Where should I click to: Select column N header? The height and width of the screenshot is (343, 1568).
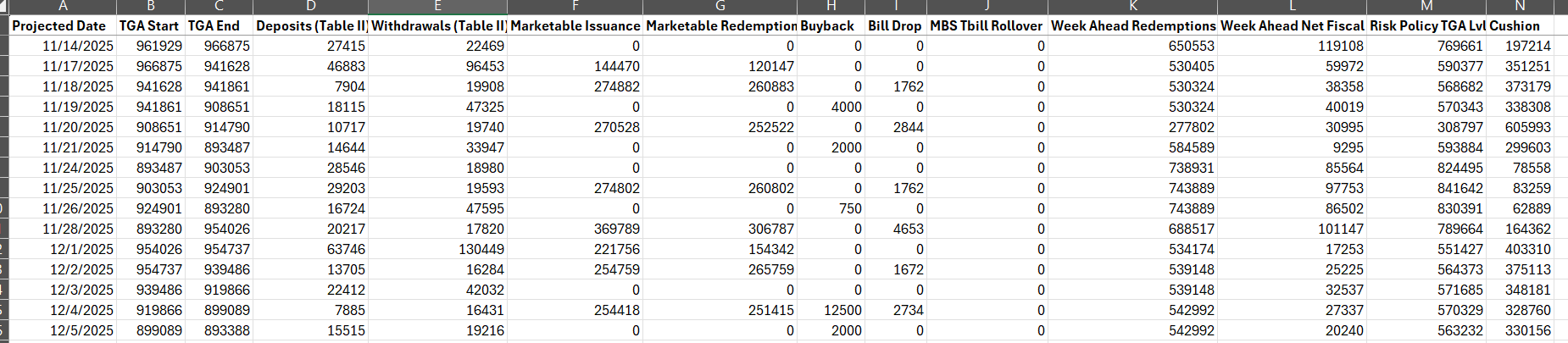click(x=1521, y=6)
